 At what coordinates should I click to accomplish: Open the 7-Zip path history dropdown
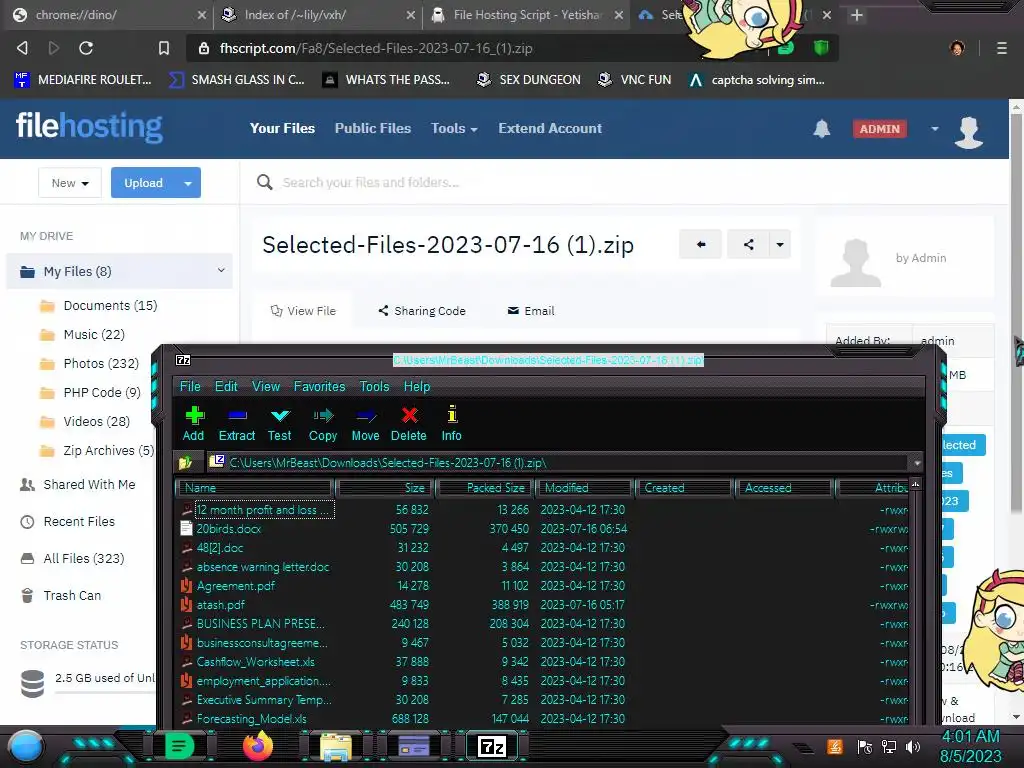917,462
